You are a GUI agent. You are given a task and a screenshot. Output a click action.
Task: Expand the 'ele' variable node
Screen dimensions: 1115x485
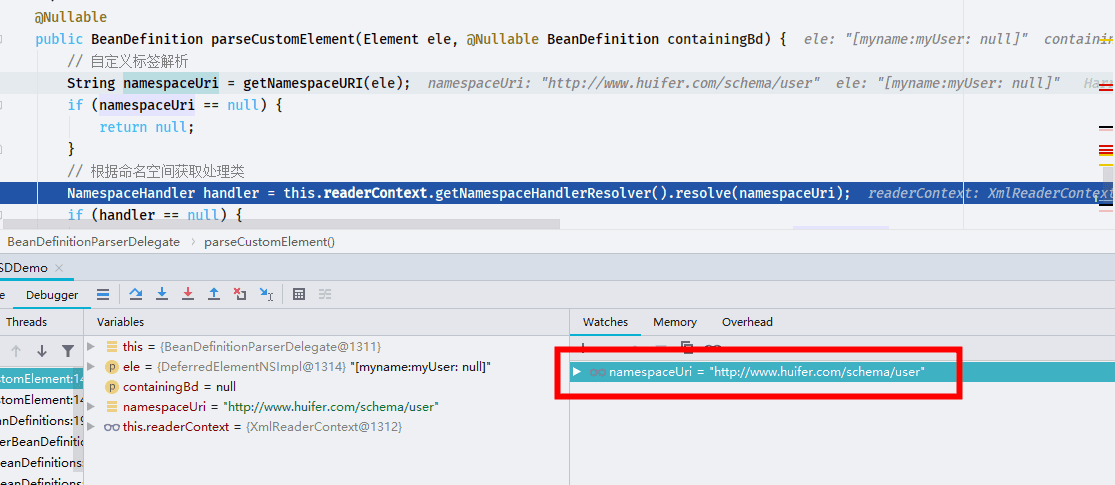click(x=91, y=367)
